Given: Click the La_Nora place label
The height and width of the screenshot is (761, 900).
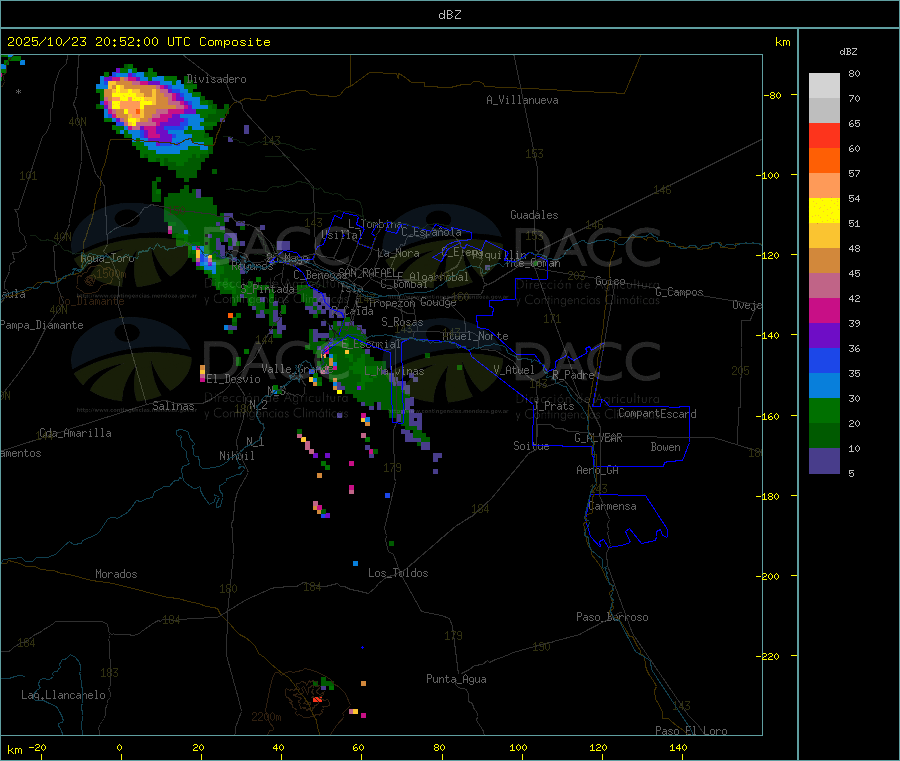Looking at the screenshot, I should coord(398,253).
